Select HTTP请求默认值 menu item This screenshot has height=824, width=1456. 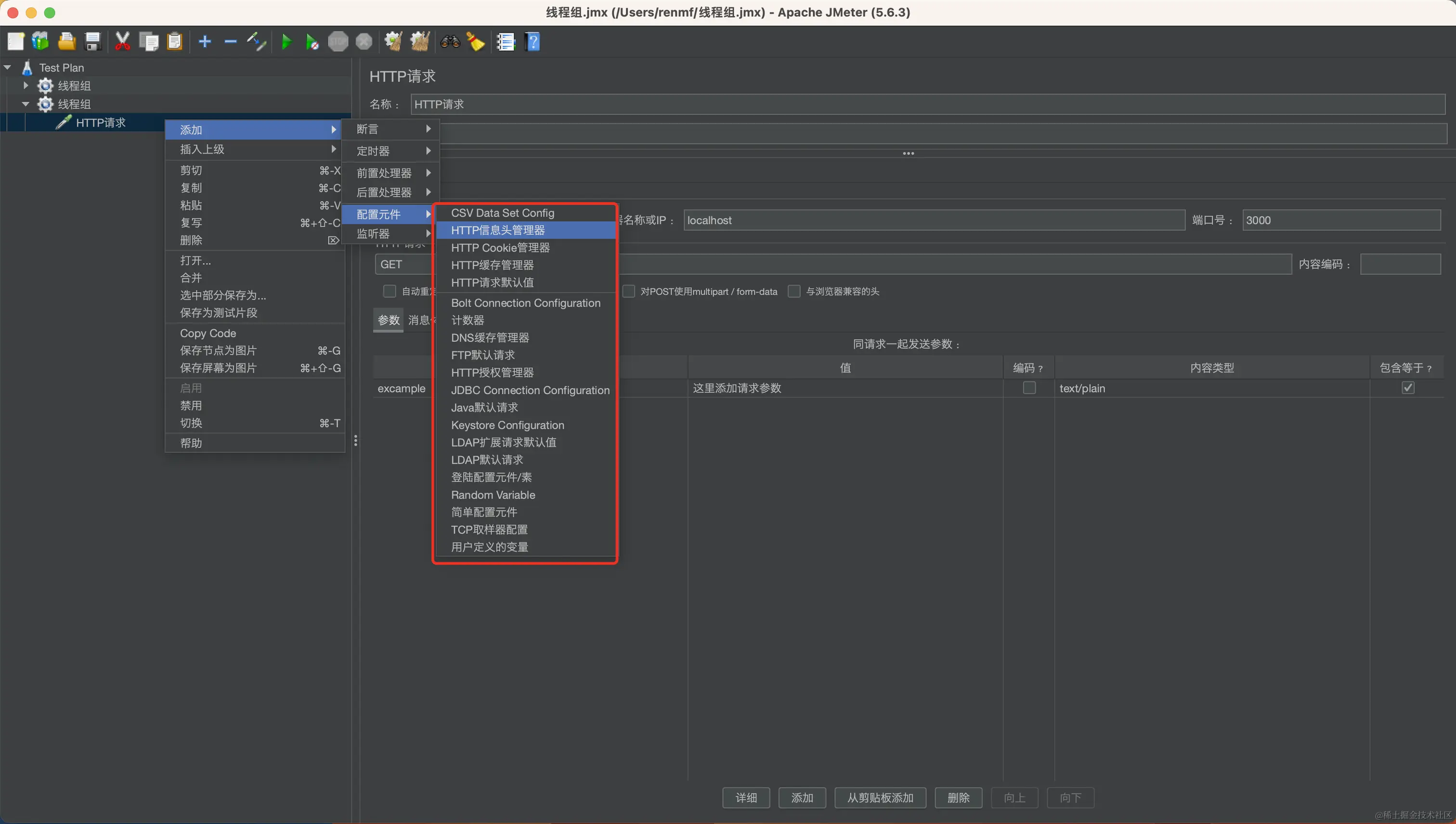point(525,283)
